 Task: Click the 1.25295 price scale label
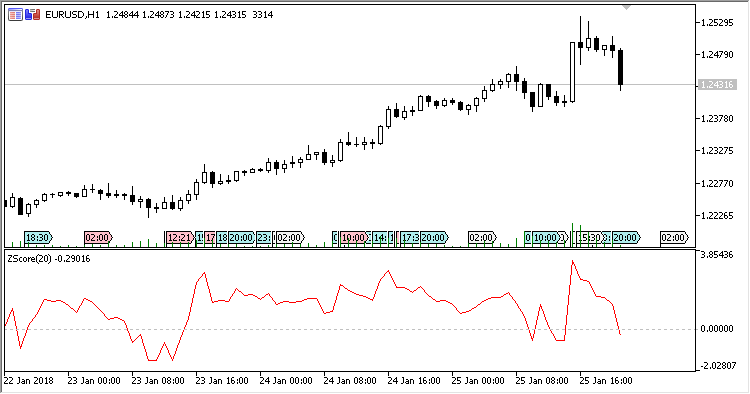pyautogui.click(x=717, y=23)
